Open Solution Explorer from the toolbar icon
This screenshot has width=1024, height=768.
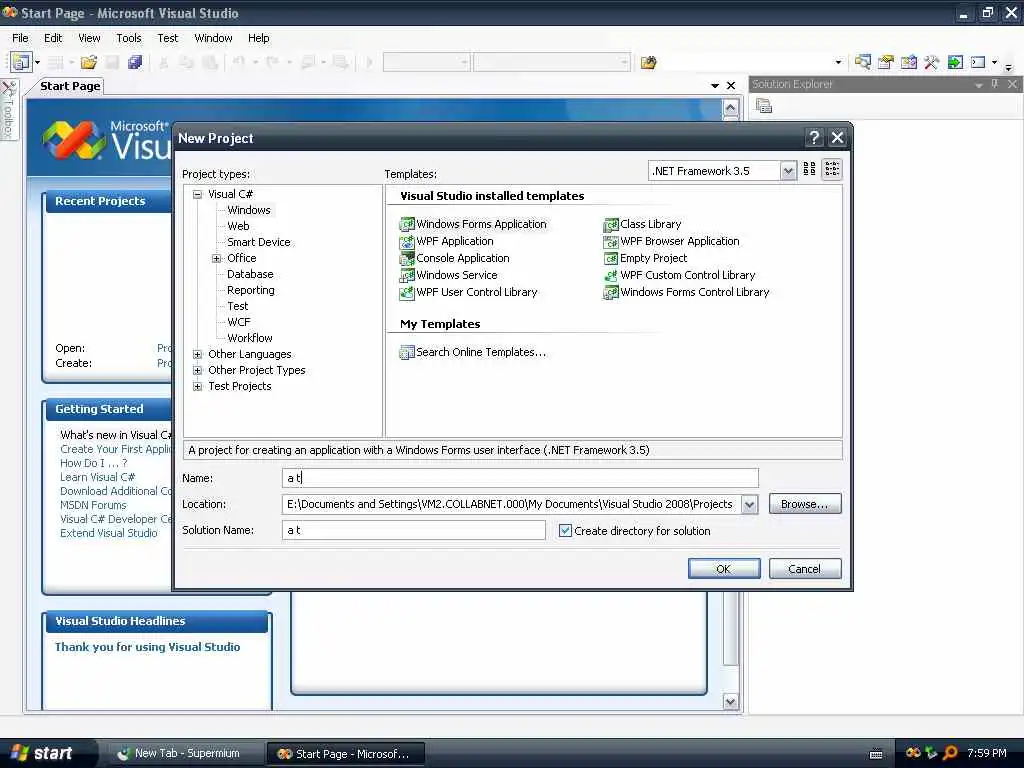click(x=863, y=63)
